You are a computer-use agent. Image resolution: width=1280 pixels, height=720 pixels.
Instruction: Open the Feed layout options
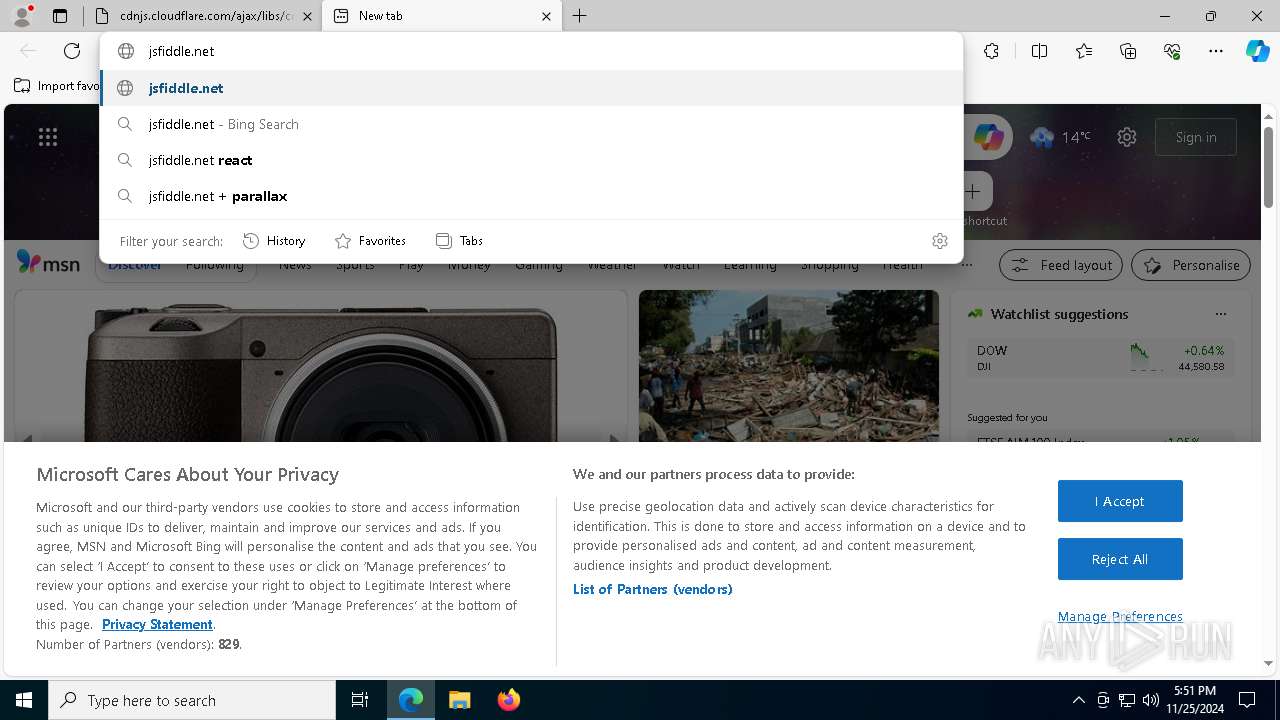pyautogui.click(x=1061, y=265)
